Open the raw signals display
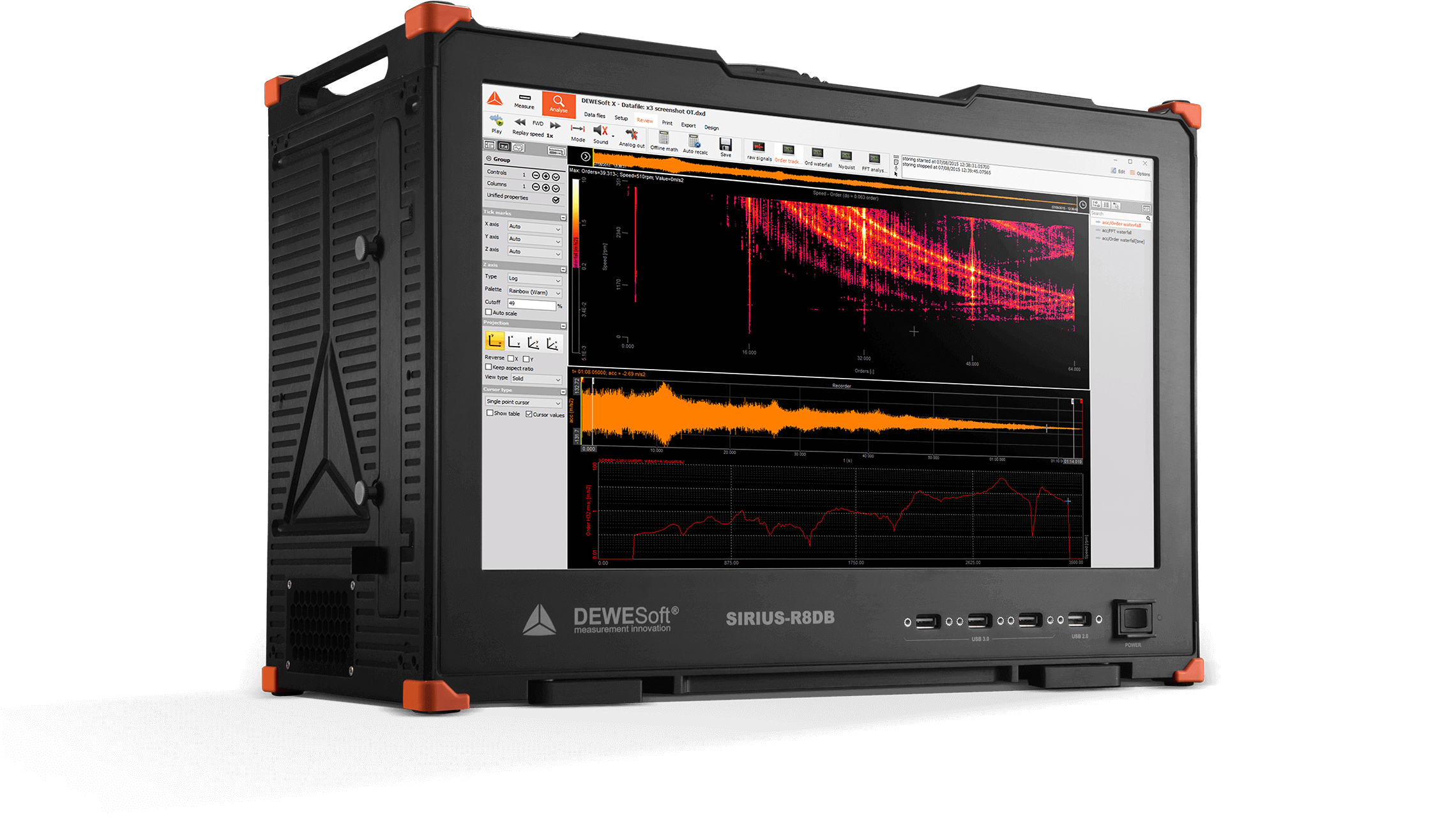The image size is (1456, 832). [759, 151]
